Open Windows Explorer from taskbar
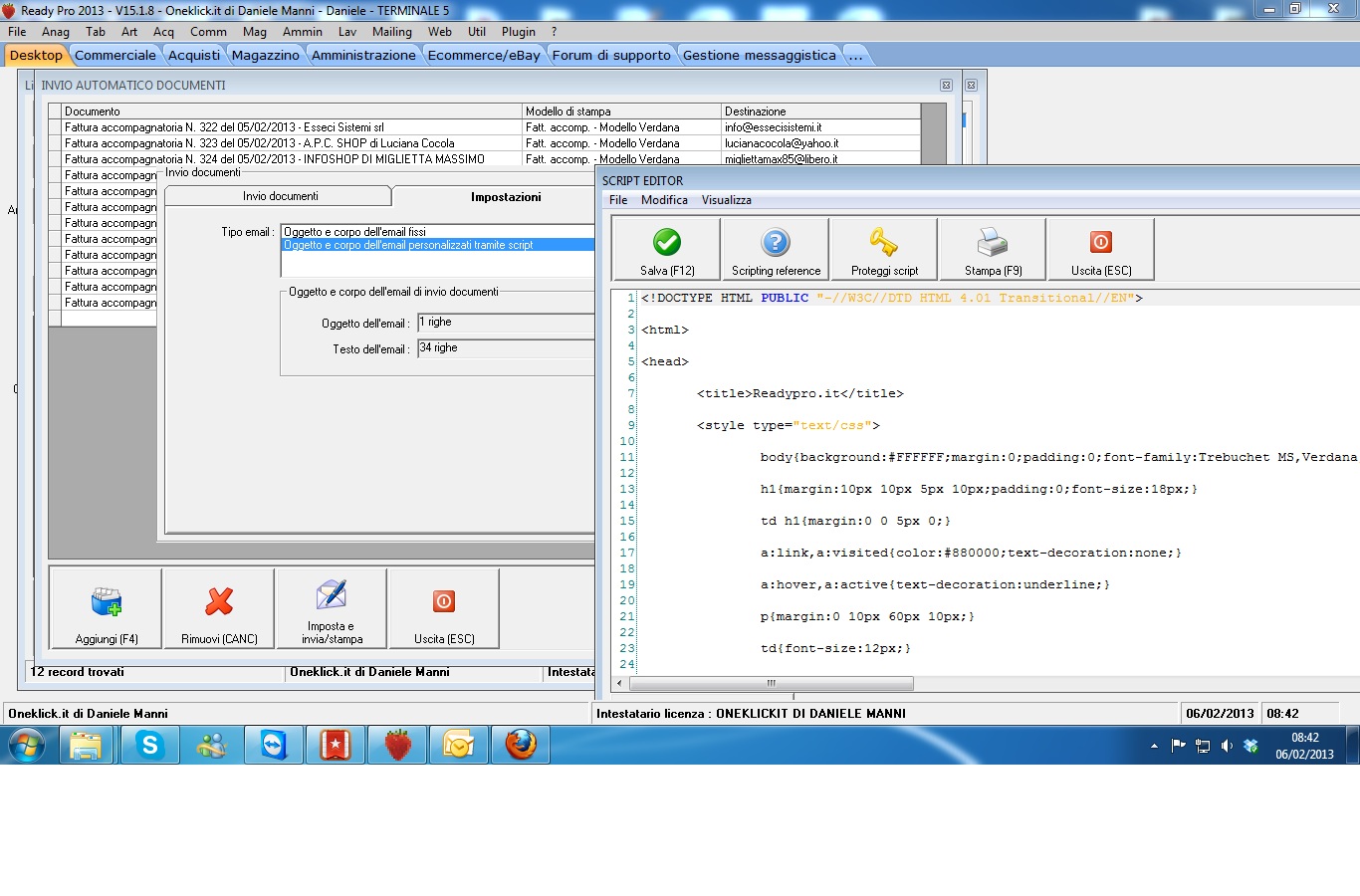Viewport: 1360px width, 896px height. click(x=87, y=745)
